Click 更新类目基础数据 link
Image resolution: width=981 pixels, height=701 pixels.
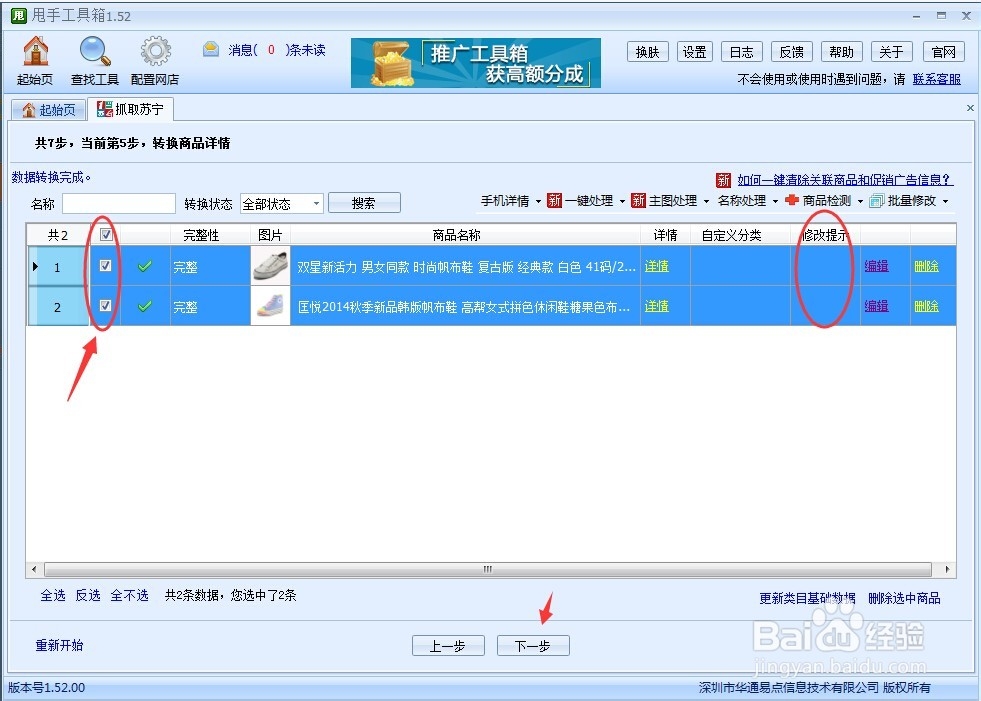point(807,598)
